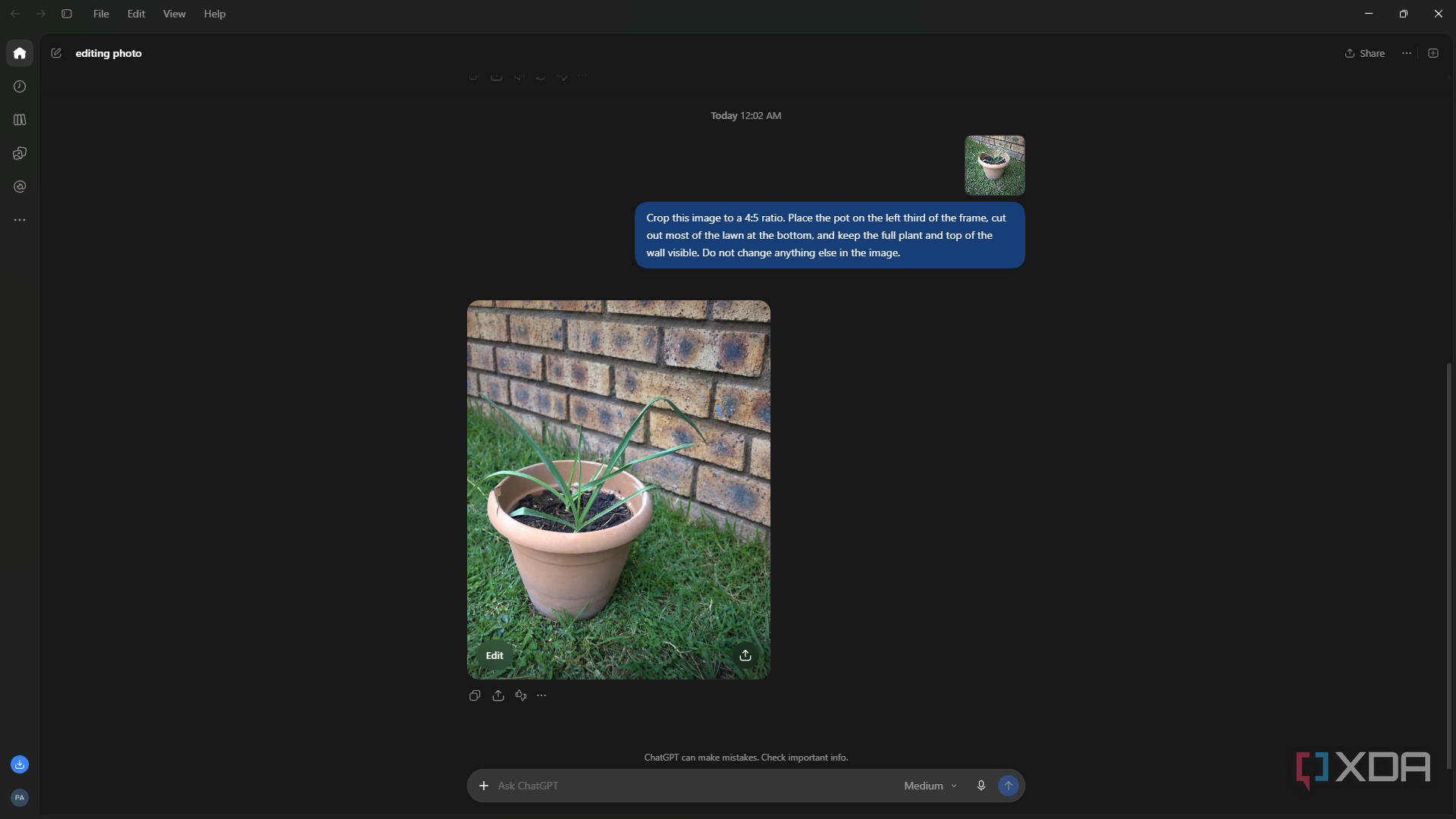Focus the Ask ChatGPT input field

694,786
